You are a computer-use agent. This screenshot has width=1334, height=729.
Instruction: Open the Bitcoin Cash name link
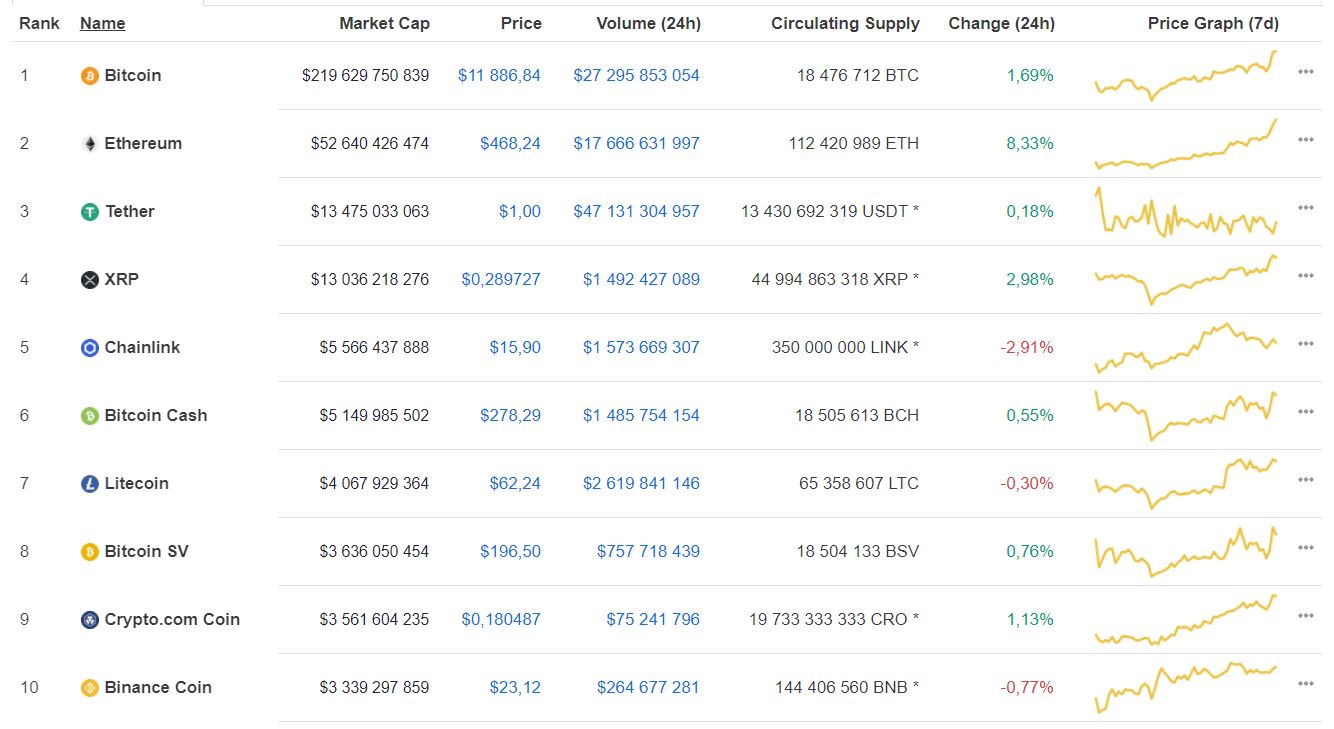155,416
